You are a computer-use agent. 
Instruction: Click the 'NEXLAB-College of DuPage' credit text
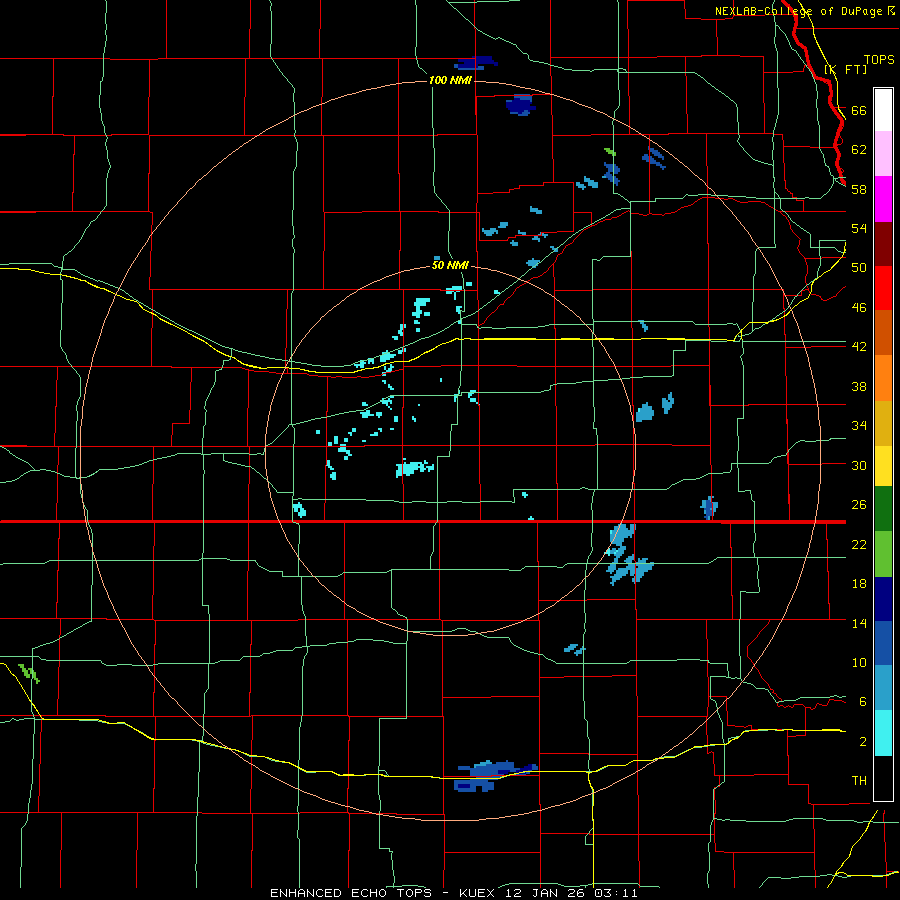800,11
